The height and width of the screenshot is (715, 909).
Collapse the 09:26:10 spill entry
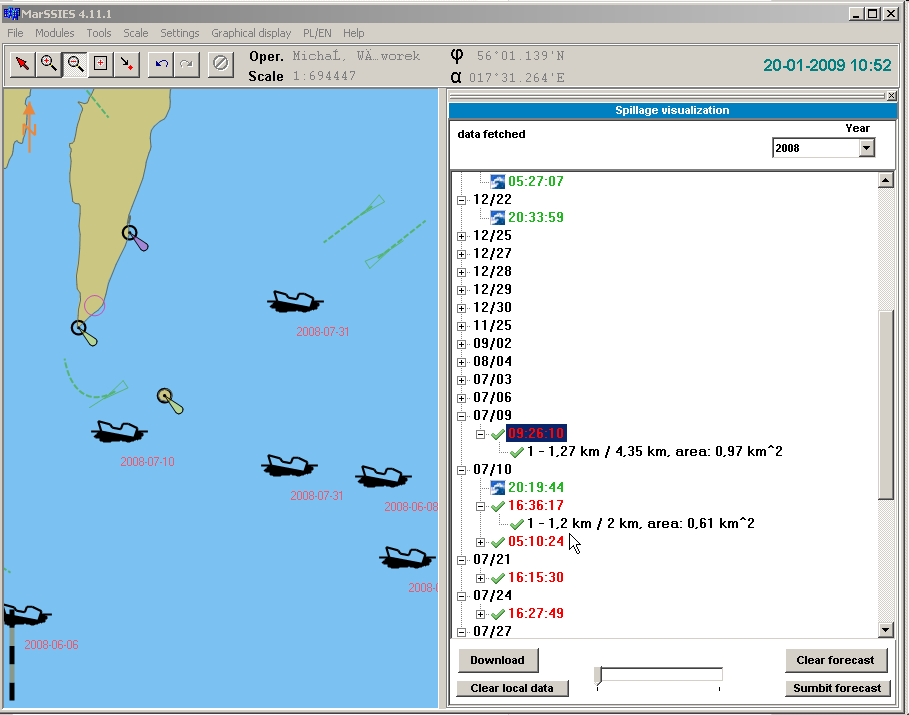coord(481,434)
